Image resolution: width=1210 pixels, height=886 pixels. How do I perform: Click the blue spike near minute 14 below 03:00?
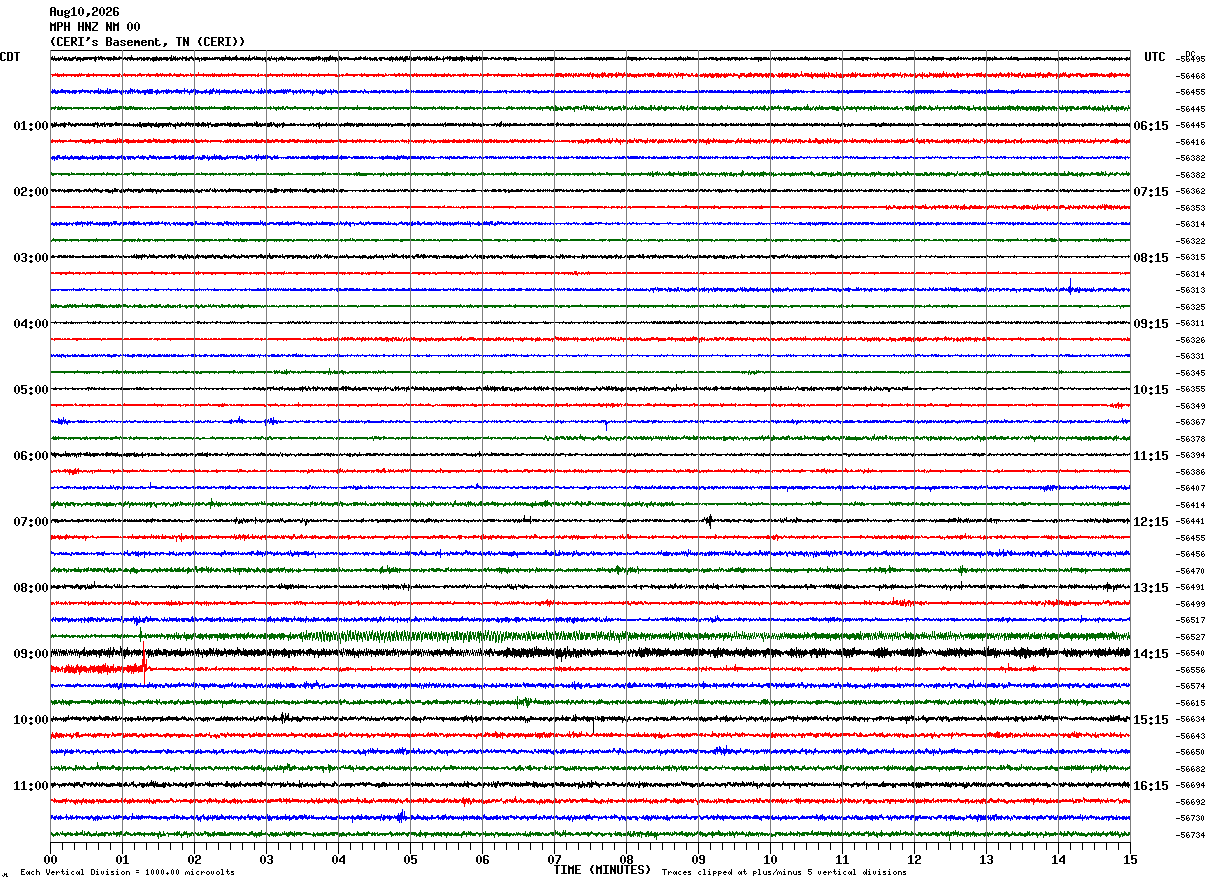[1070, 287]
